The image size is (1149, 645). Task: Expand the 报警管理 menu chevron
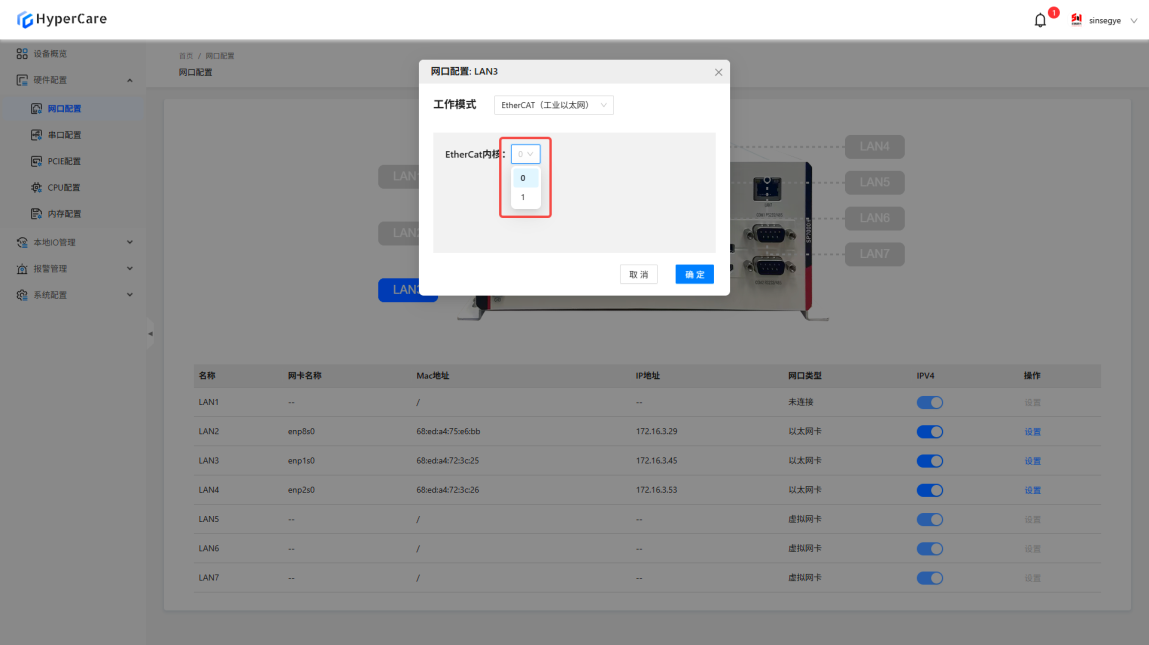pyautogui.click(x=130, y=268)
